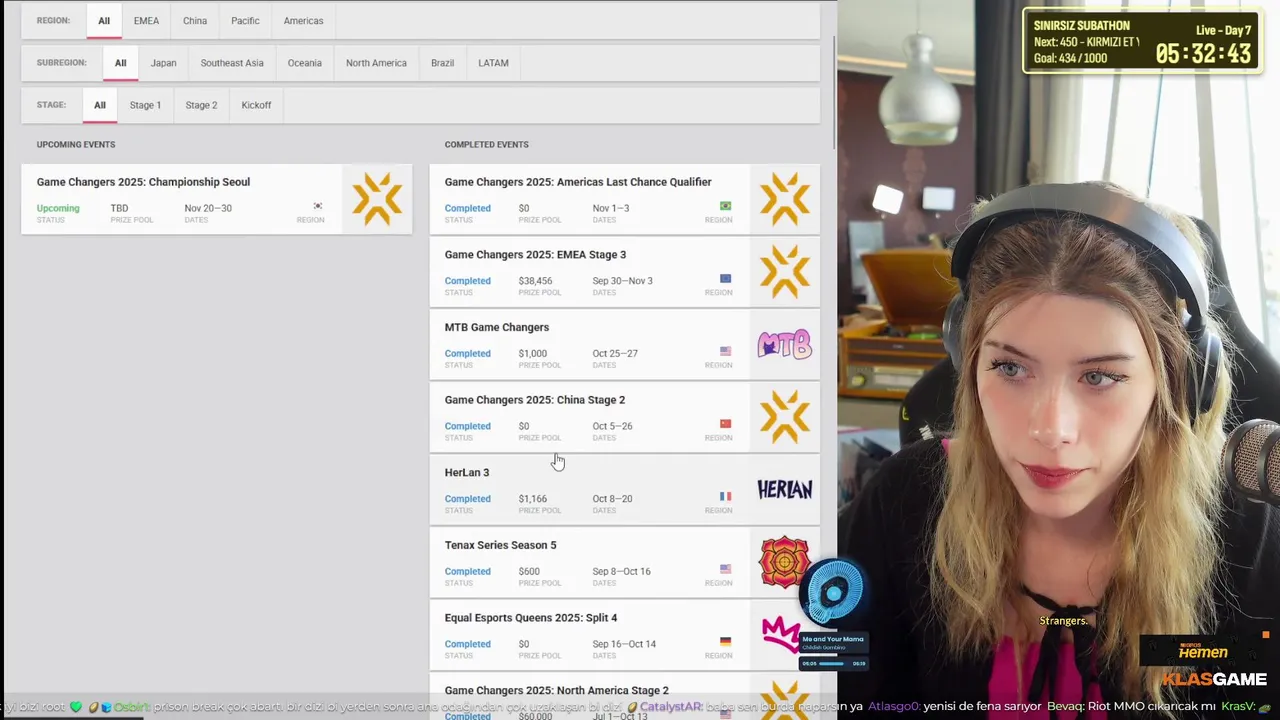Open Game Changers 2025: Championship Seoul event

[x=216, y=199]
